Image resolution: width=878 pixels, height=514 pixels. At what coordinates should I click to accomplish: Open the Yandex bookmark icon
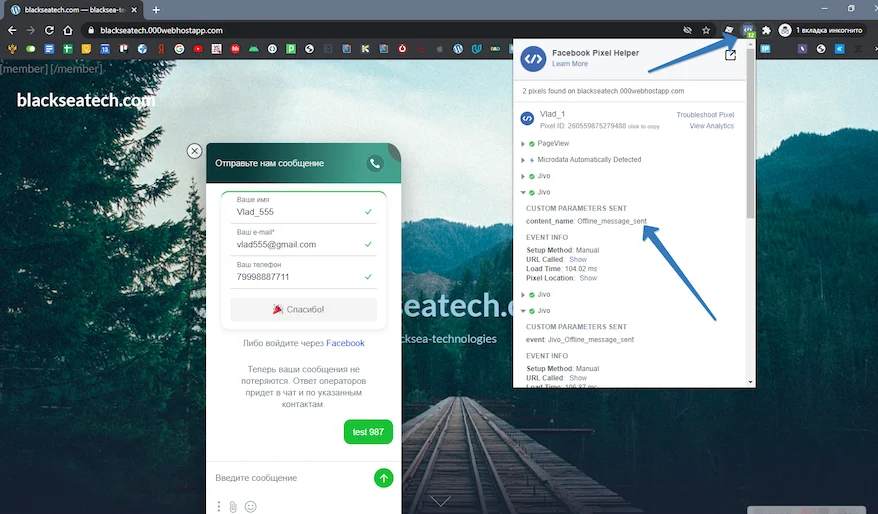pos(161,49)
